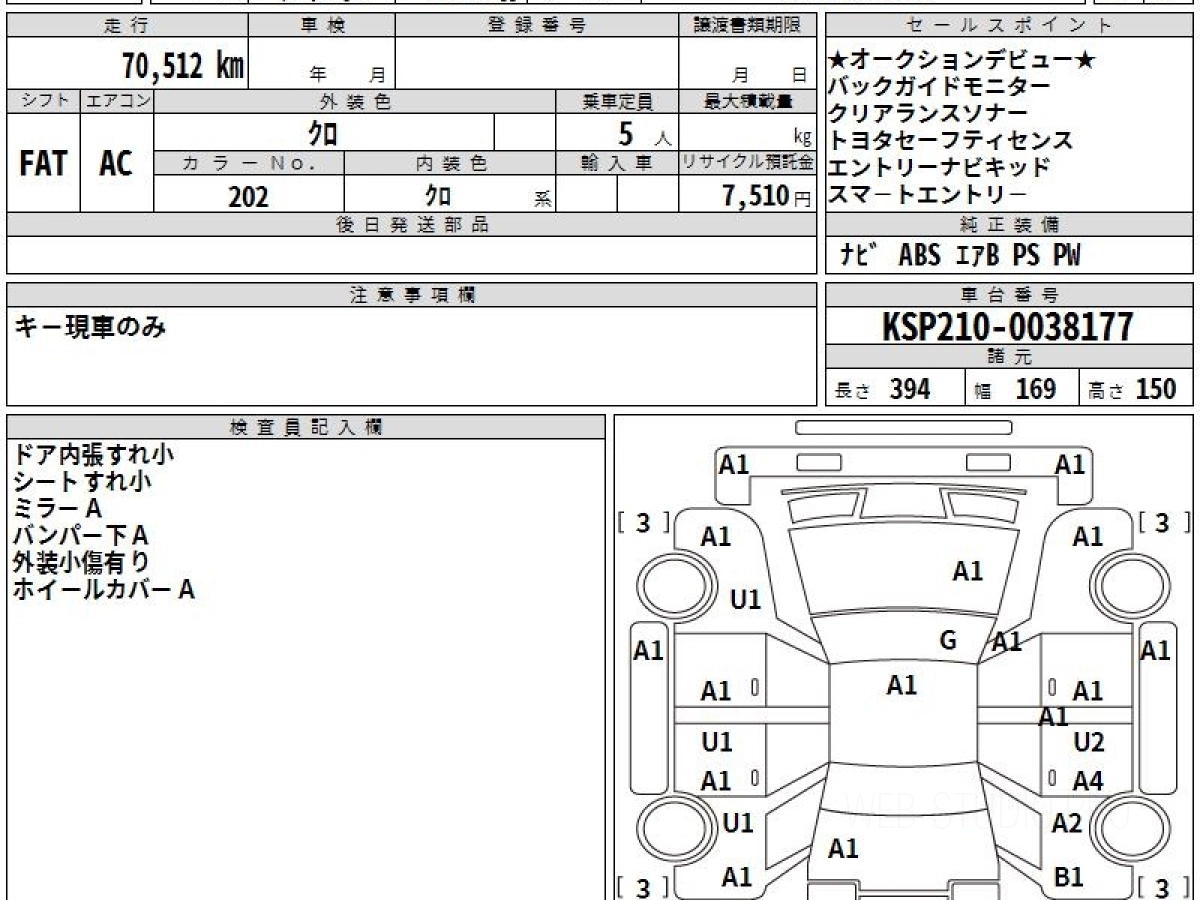Click the 譲渡書類期限 header

pyautogui.click(x=747, y=26)
